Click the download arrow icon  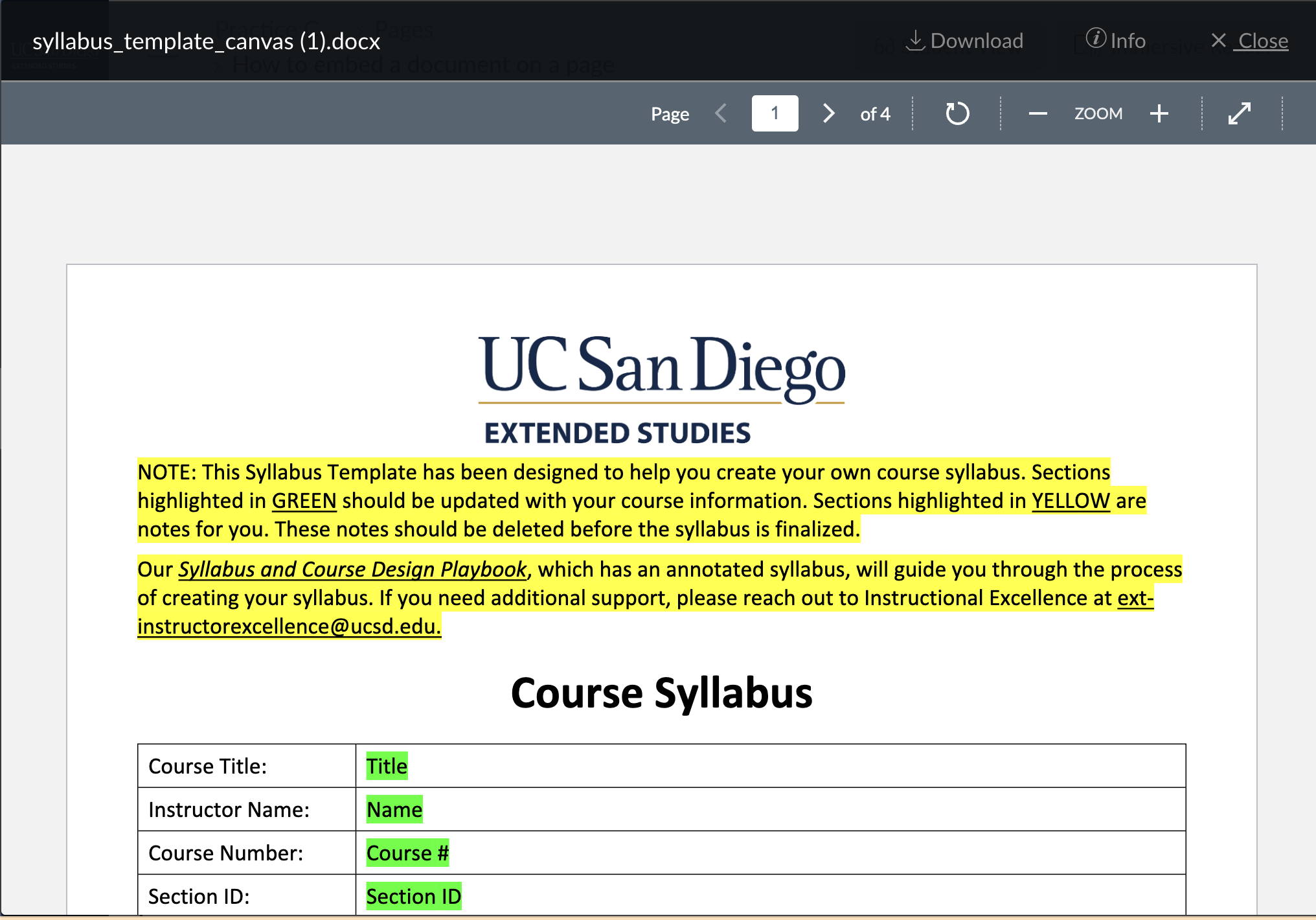coord(915,40)
